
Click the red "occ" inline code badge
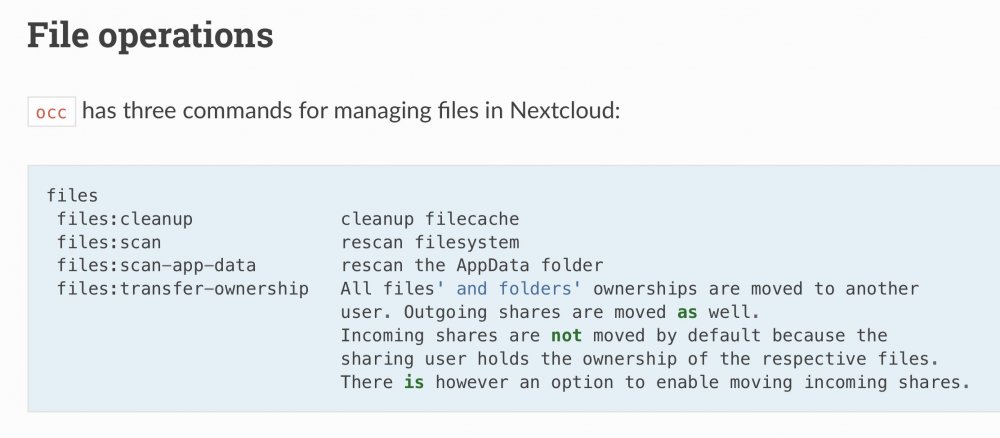52,112
